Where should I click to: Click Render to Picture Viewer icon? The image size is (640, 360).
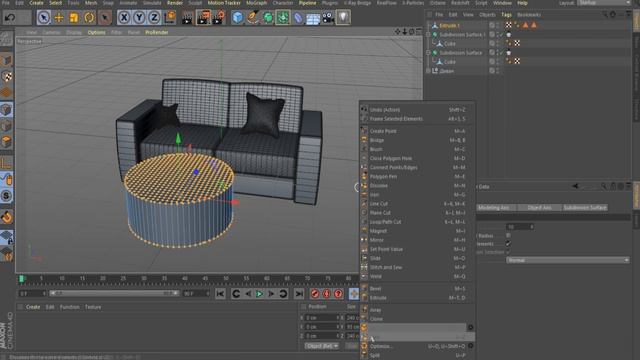pyautogui.click(x=203, y=18)
